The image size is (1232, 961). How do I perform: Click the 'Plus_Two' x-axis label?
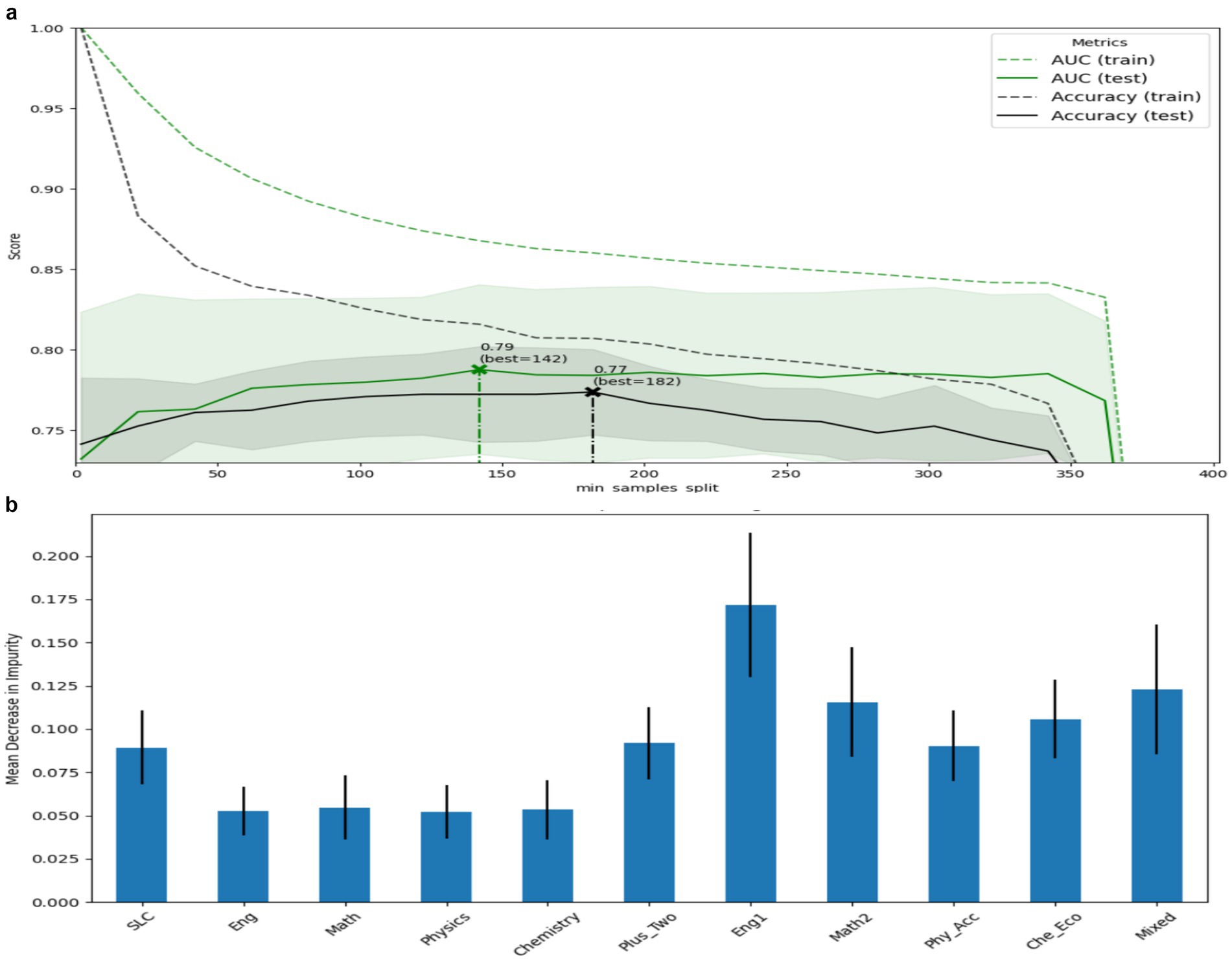coord(647,932)
